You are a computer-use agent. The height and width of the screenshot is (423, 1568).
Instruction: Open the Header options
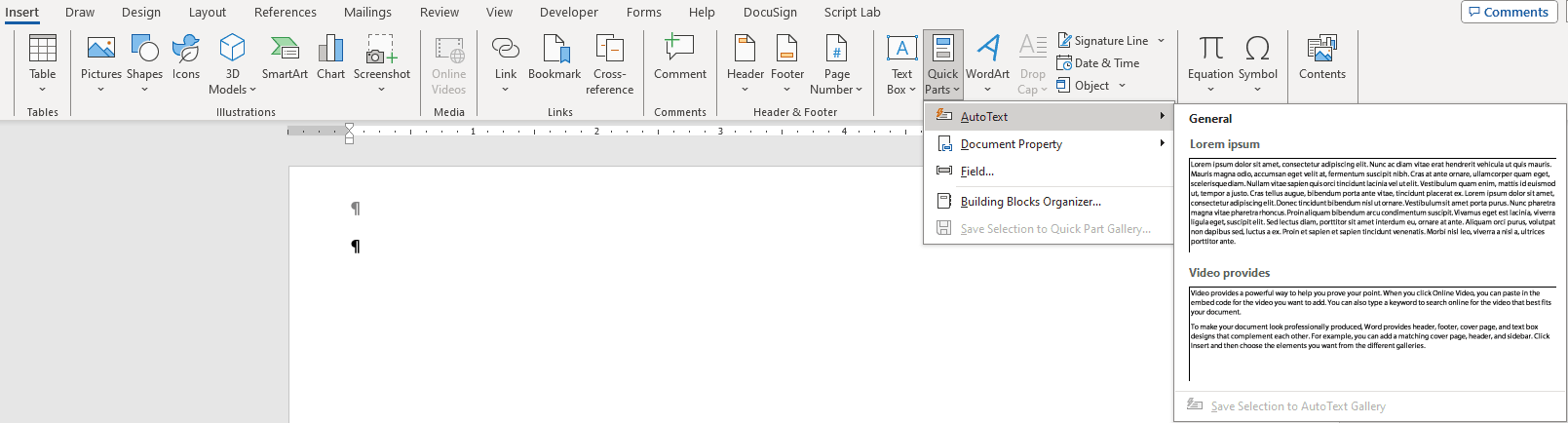tap(746, 63)
